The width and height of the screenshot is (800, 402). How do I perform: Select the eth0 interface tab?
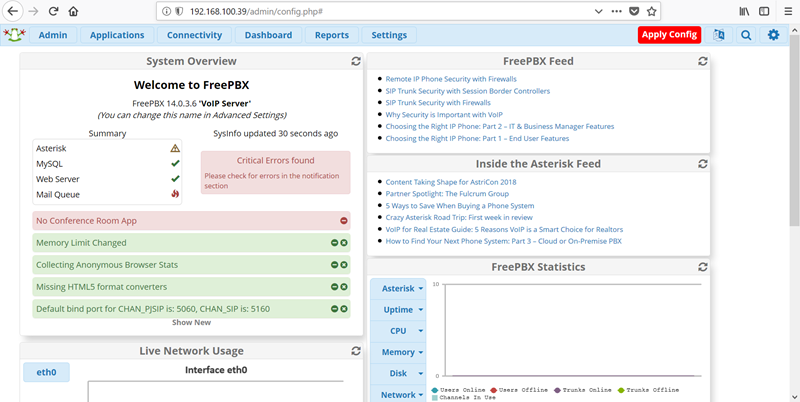(x=46, y=372)
